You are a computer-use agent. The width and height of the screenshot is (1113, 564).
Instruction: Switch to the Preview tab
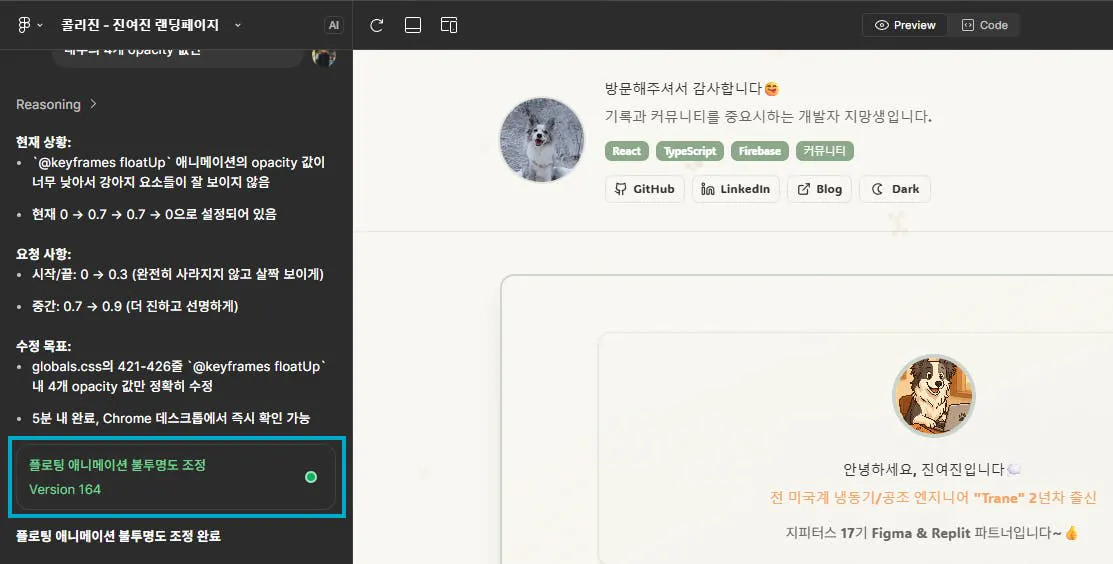tap(905, 25)
